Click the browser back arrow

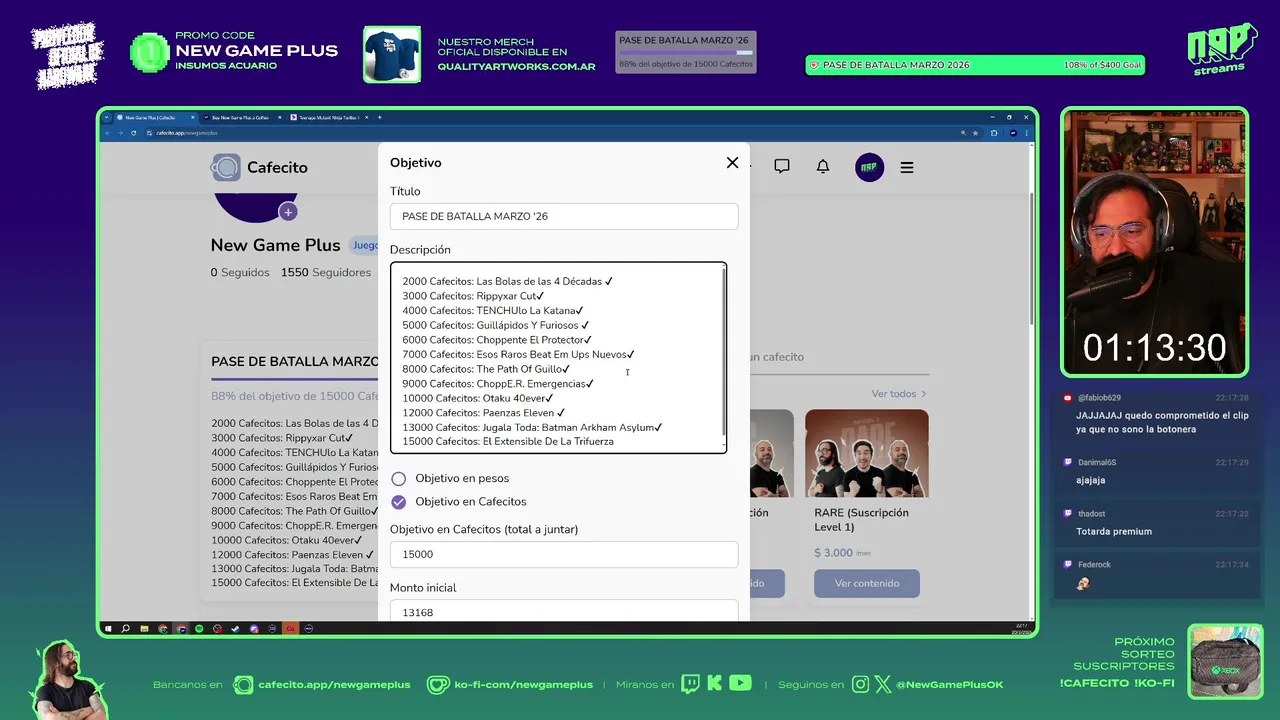click(109, 133)
